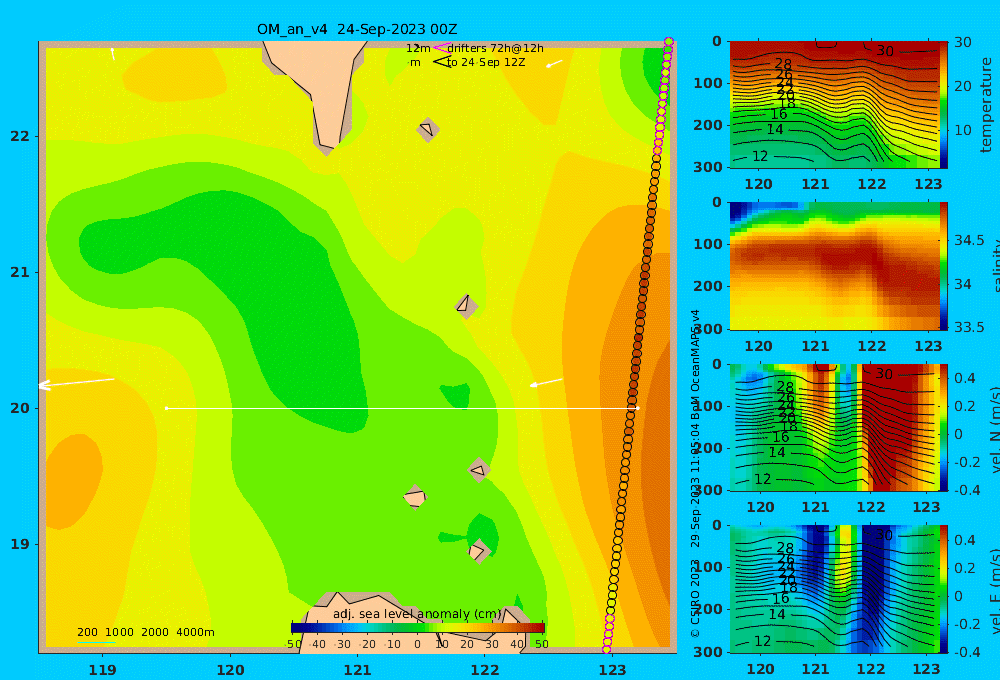The width and height of the screenshot is (1000, 680).
Task: Click the 'drifters 72h@12h' legend text
Action: [496, 48]
